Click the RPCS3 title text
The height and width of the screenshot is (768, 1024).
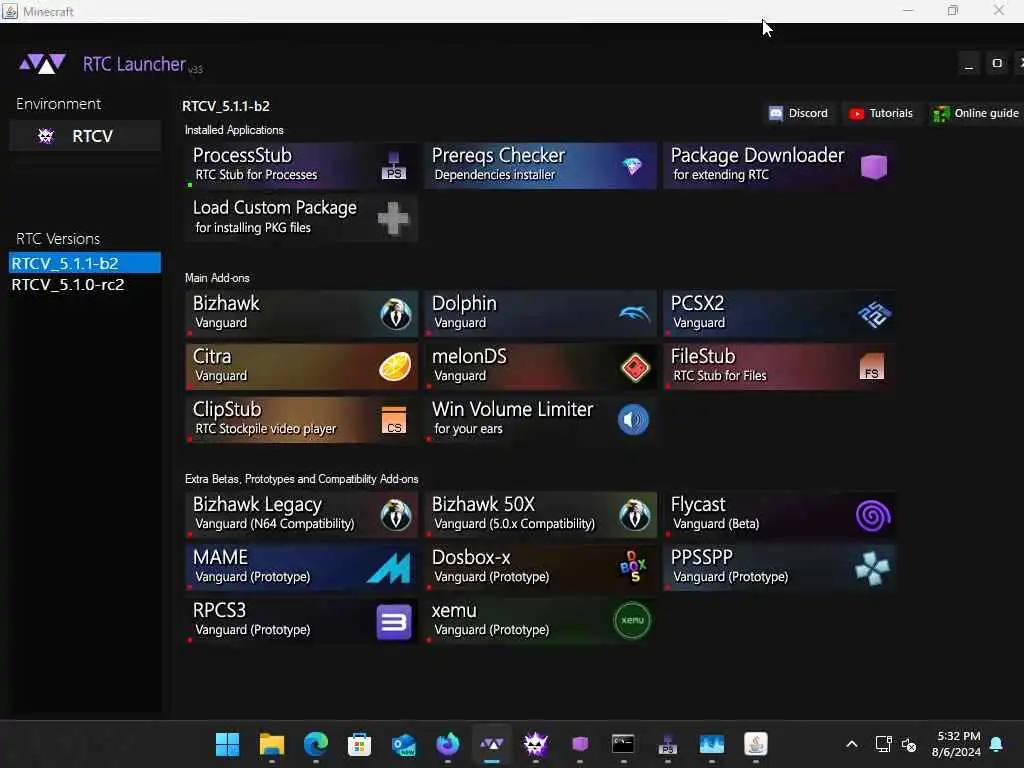point(219,611)
